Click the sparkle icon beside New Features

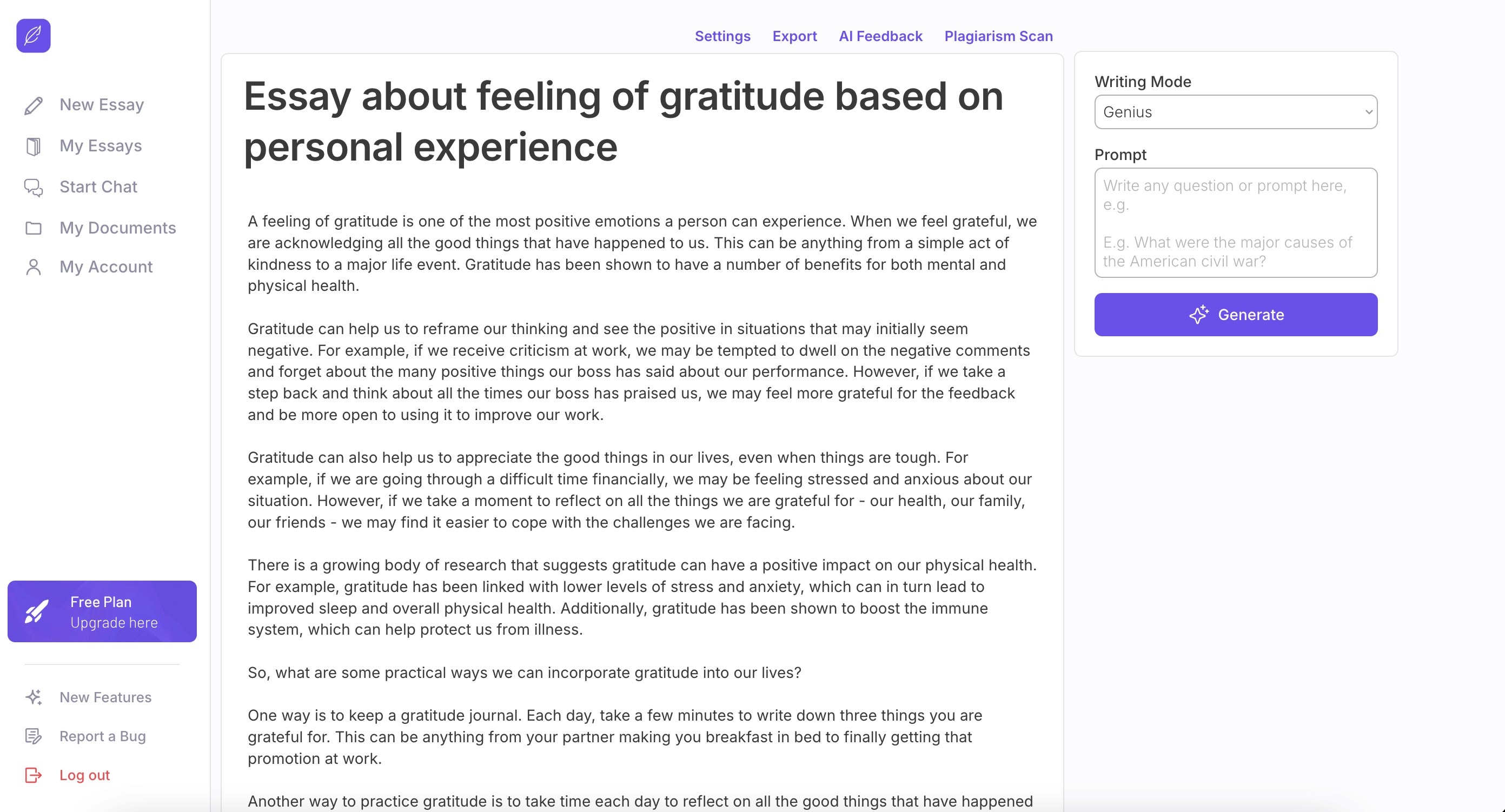[x=34, y=697]
